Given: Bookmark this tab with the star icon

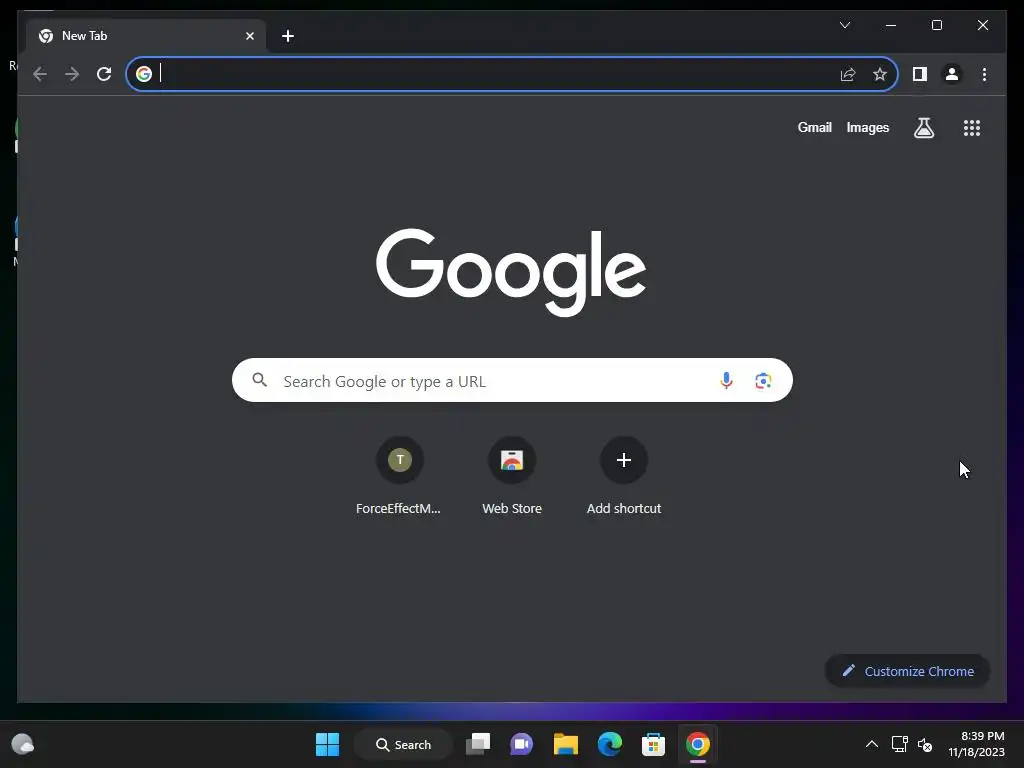Looking at the screenshot, I should (x=880, y=74).
